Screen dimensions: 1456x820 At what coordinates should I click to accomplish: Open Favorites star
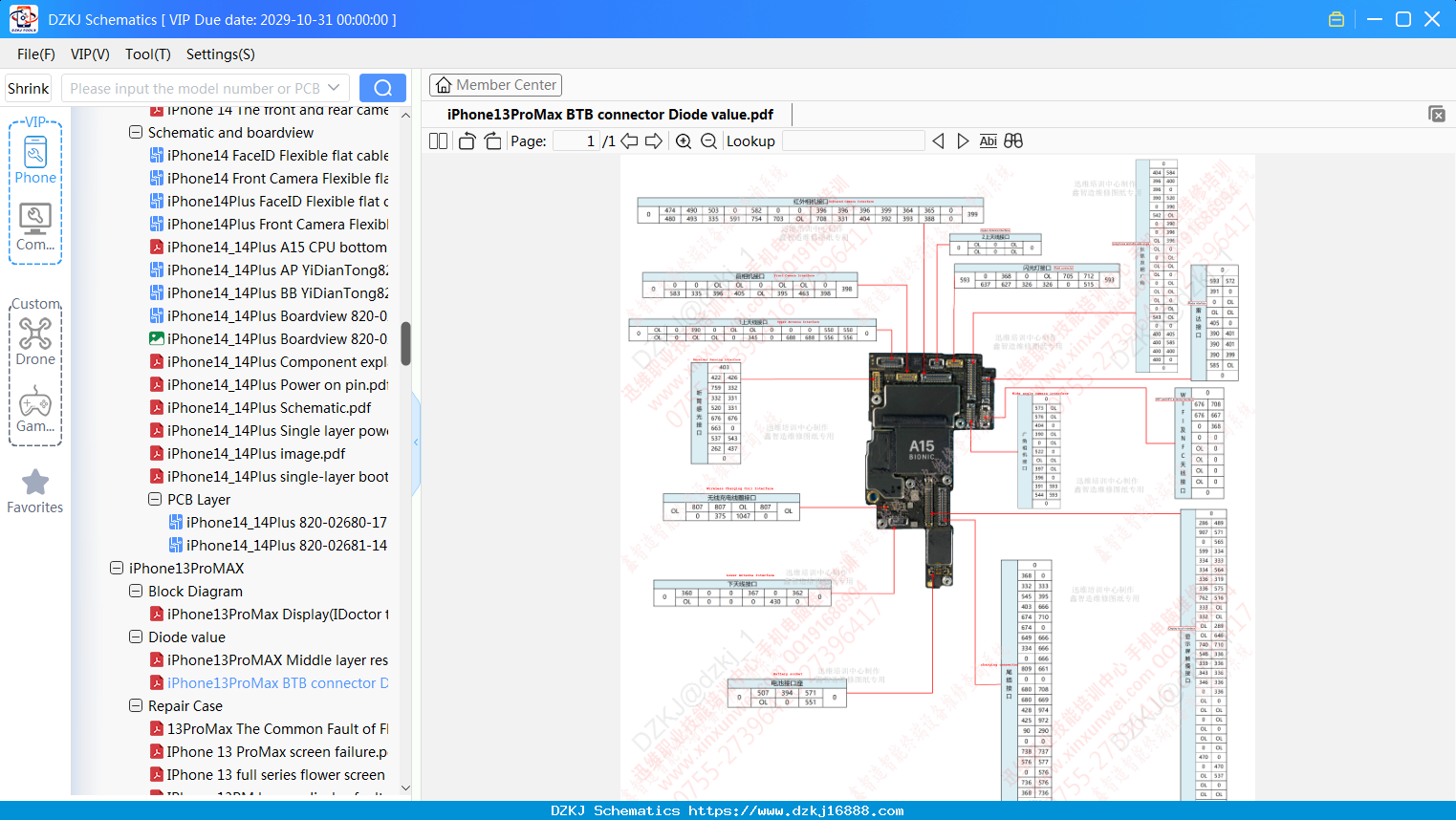35,491
